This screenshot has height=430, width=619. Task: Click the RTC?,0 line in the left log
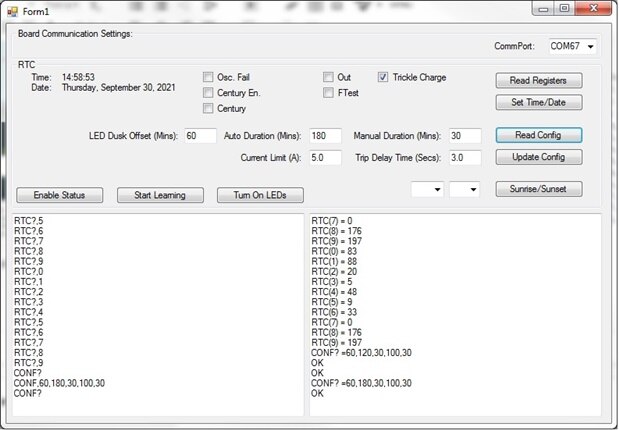point(28,272)
